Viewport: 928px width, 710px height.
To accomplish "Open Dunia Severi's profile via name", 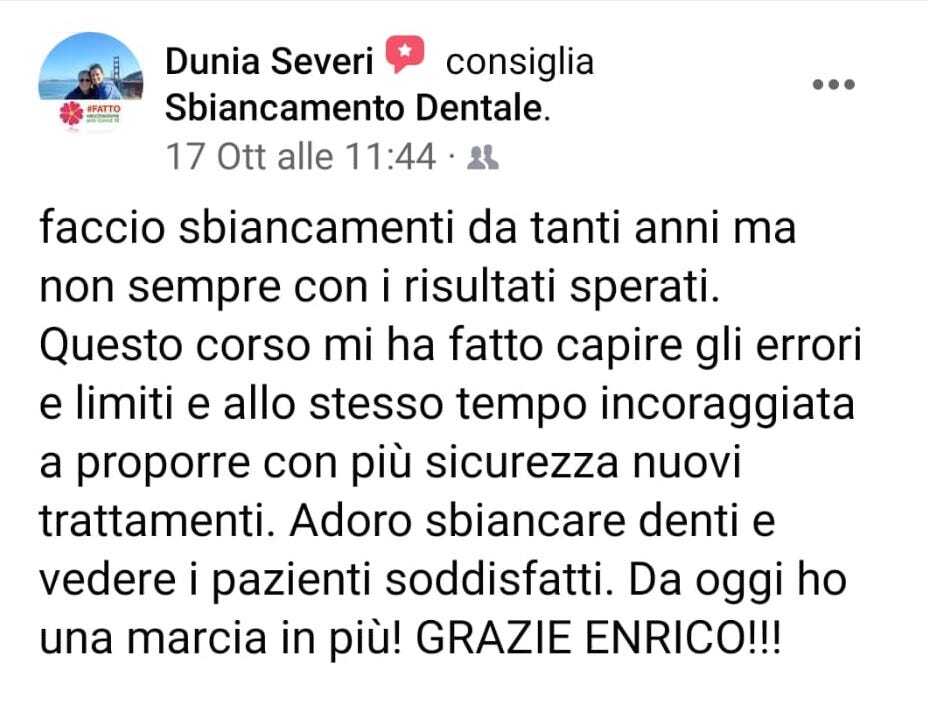I will pos(269,62).
